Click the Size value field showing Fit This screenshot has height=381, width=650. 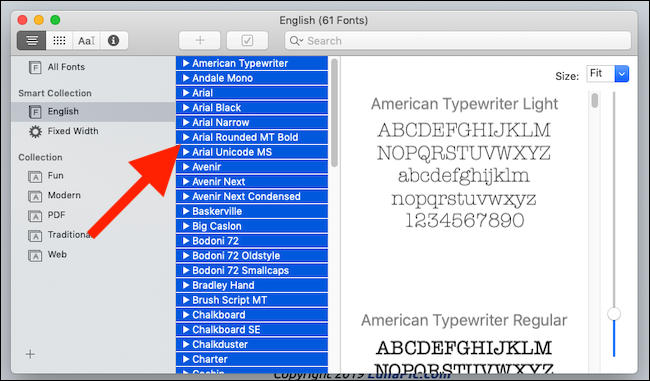601,74
